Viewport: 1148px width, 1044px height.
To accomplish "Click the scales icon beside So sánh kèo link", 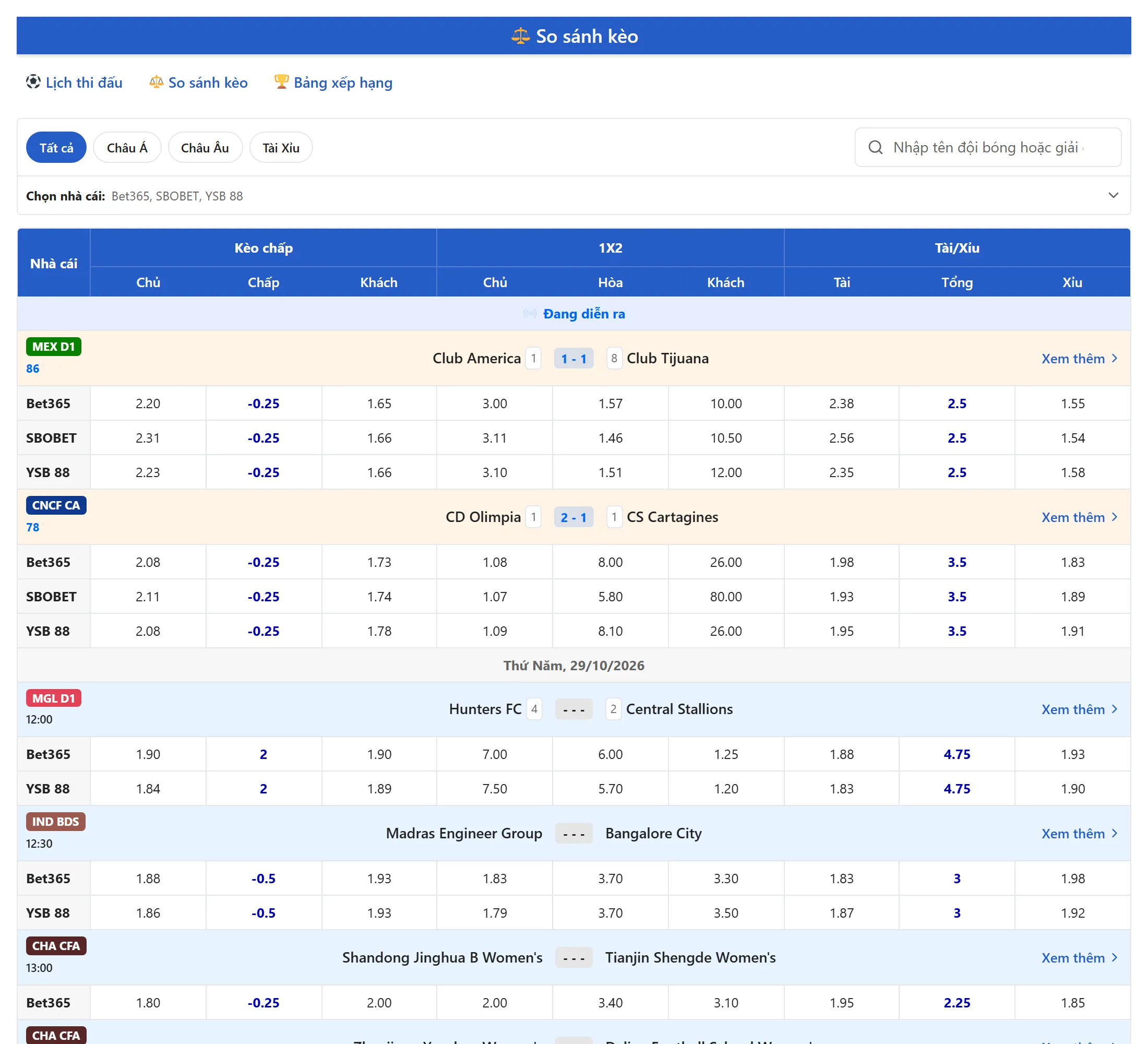I will pos(156,82).
